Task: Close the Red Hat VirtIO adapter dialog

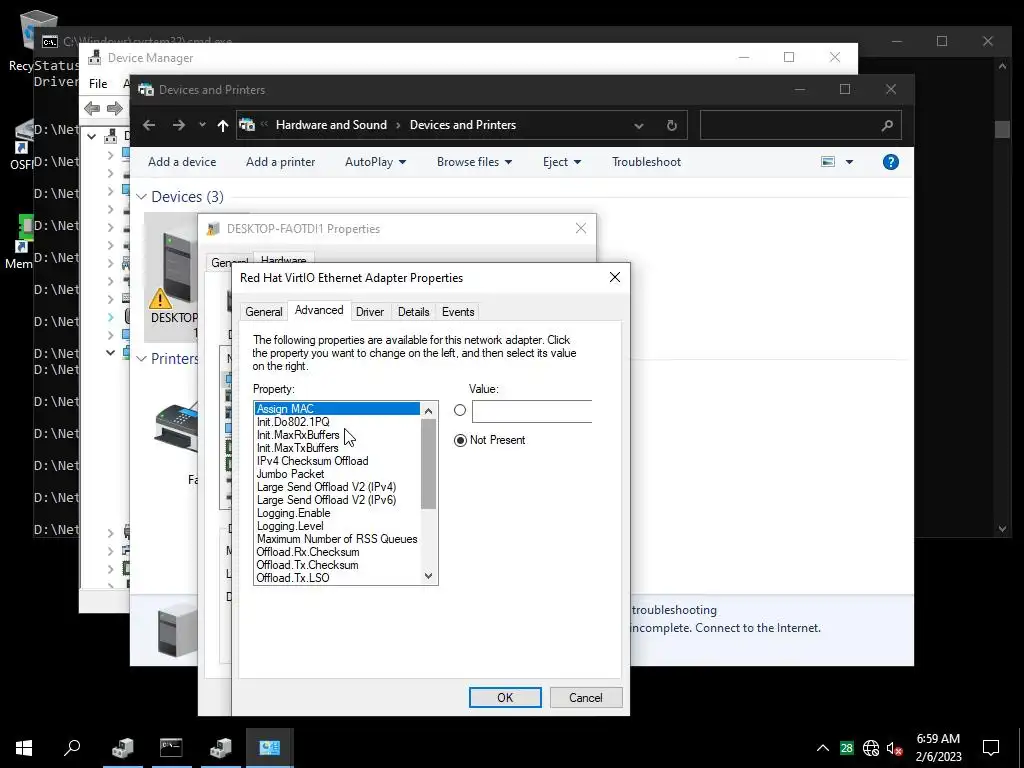Action: (615, 278)
